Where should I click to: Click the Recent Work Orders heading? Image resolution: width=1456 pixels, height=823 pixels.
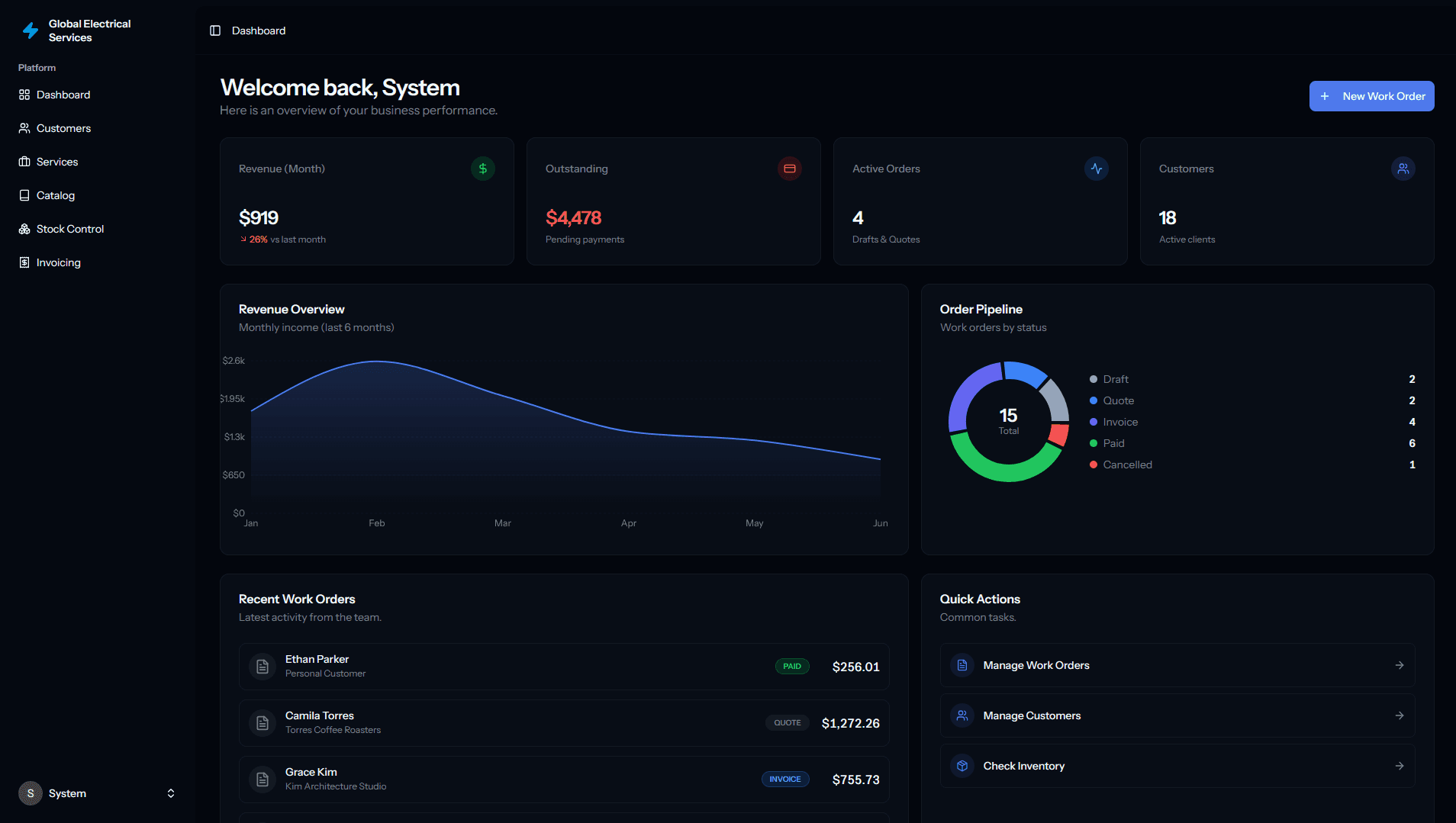coord(297,599)
